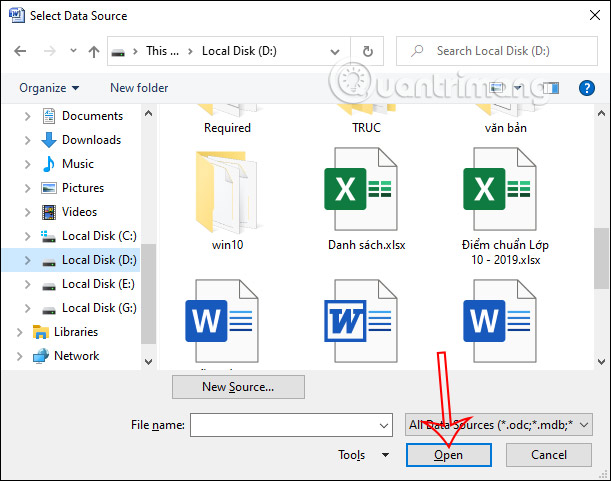Expand the Pictures tree node
This screenshot has width=611, height=481.
pos(27,188)
